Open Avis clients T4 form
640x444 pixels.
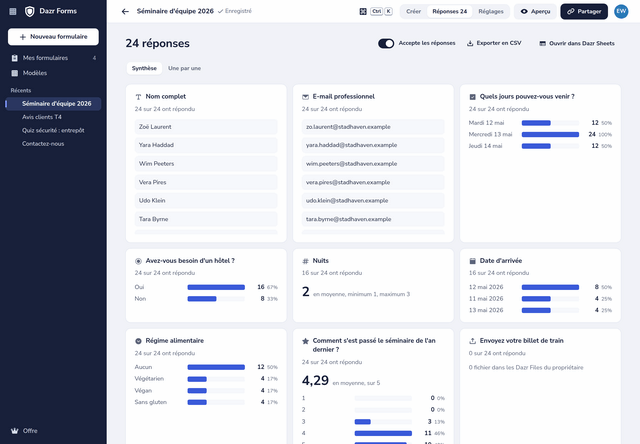coord(53,117)
